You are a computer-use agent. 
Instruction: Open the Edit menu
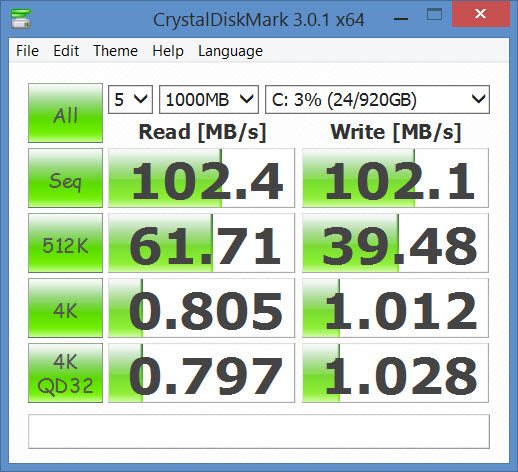coord(66,51)
